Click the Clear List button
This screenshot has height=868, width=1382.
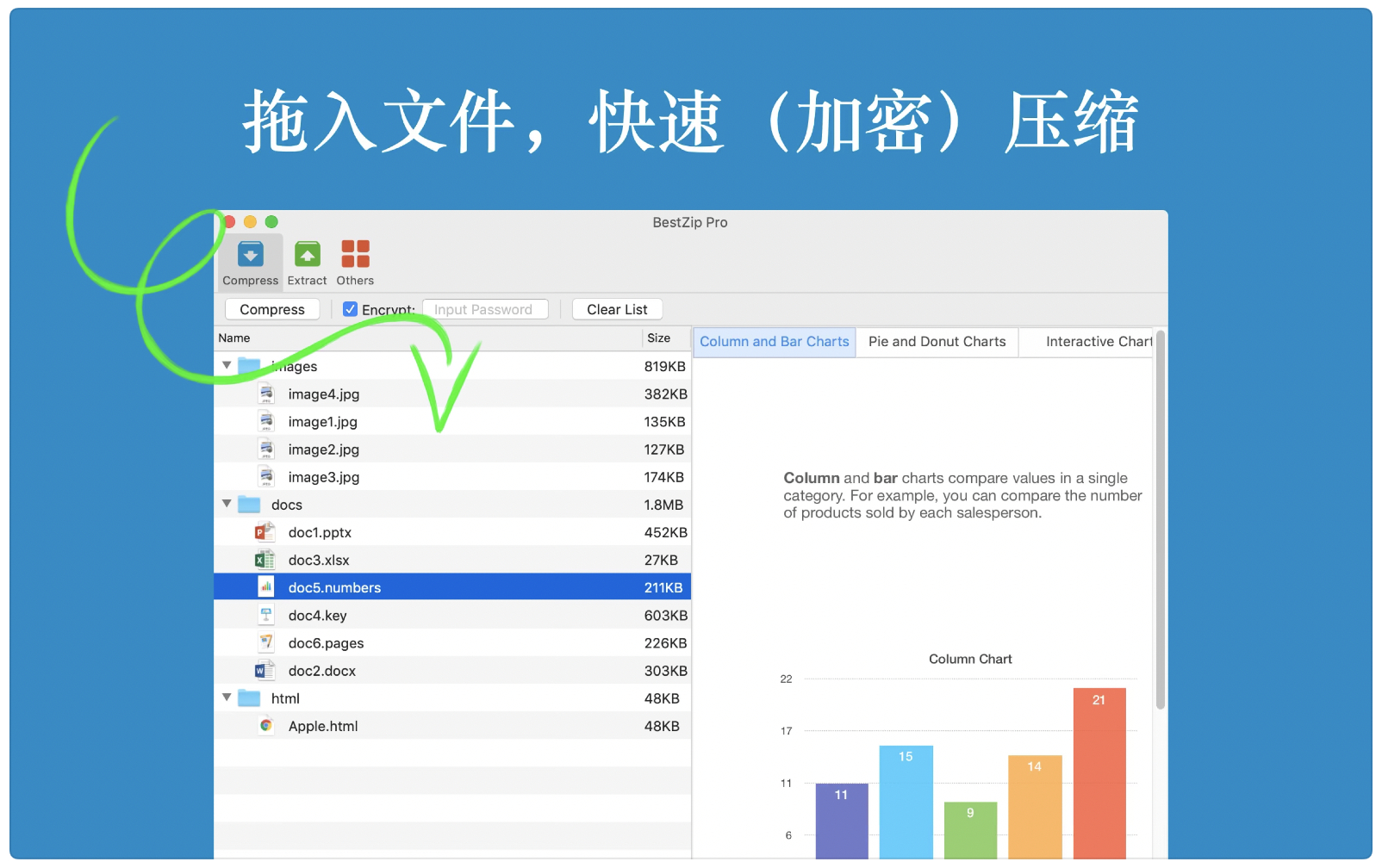(617, 309)
